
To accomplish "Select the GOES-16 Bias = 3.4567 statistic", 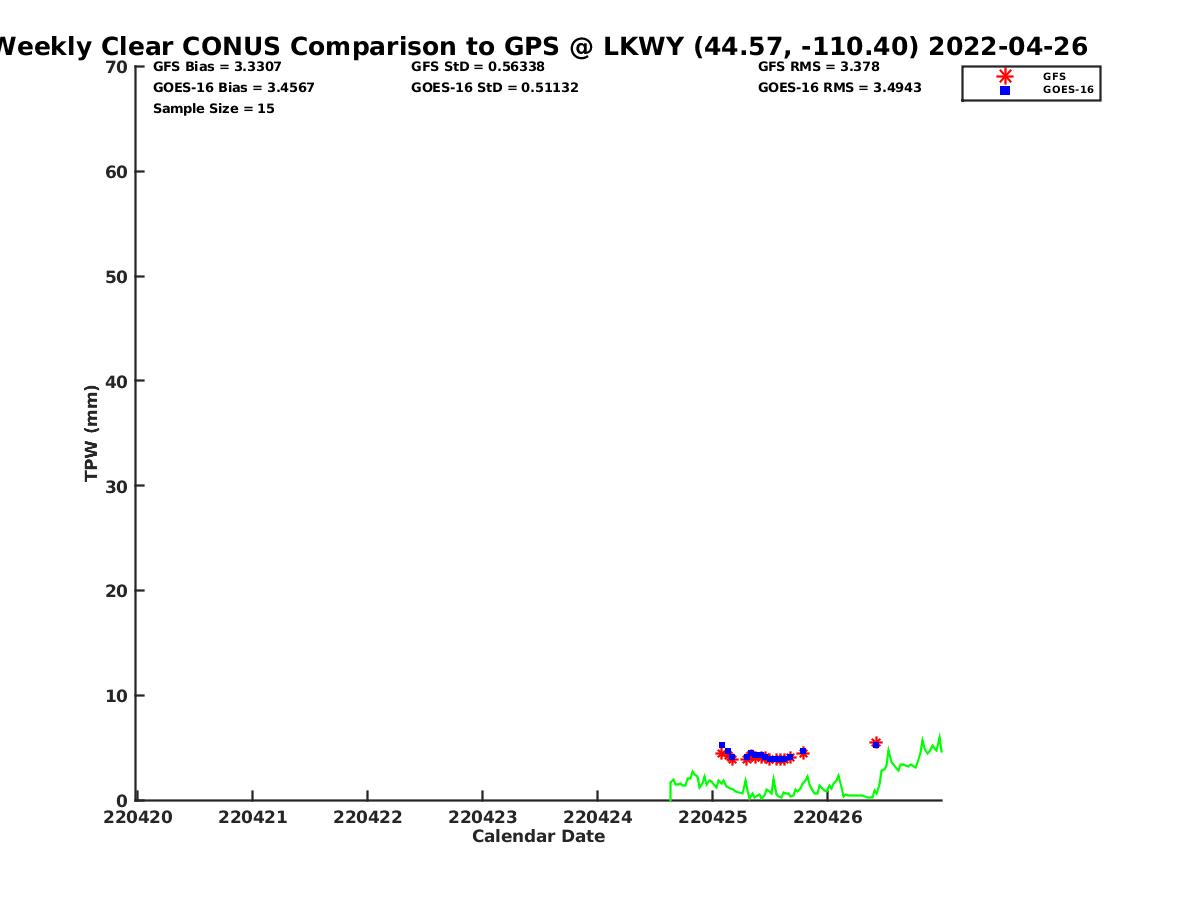I will (x=234, y=88).
